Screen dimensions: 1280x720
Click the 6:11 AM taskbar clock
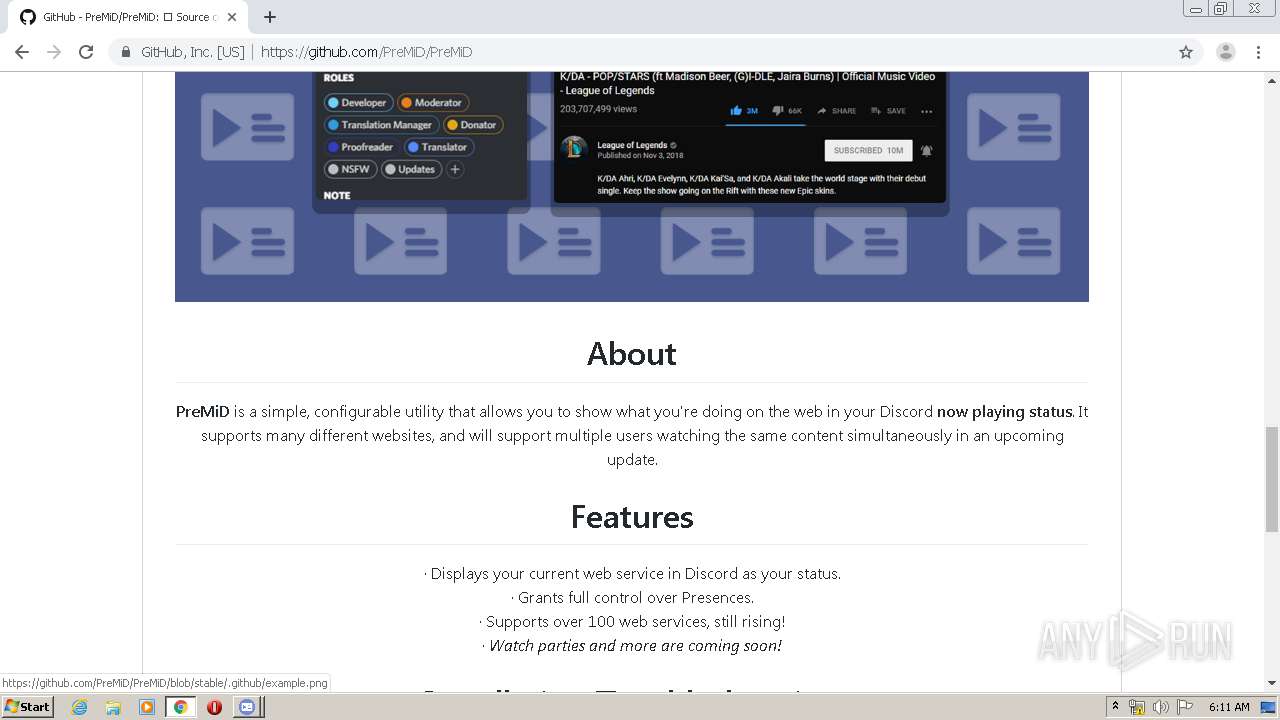click(1229, 707)
